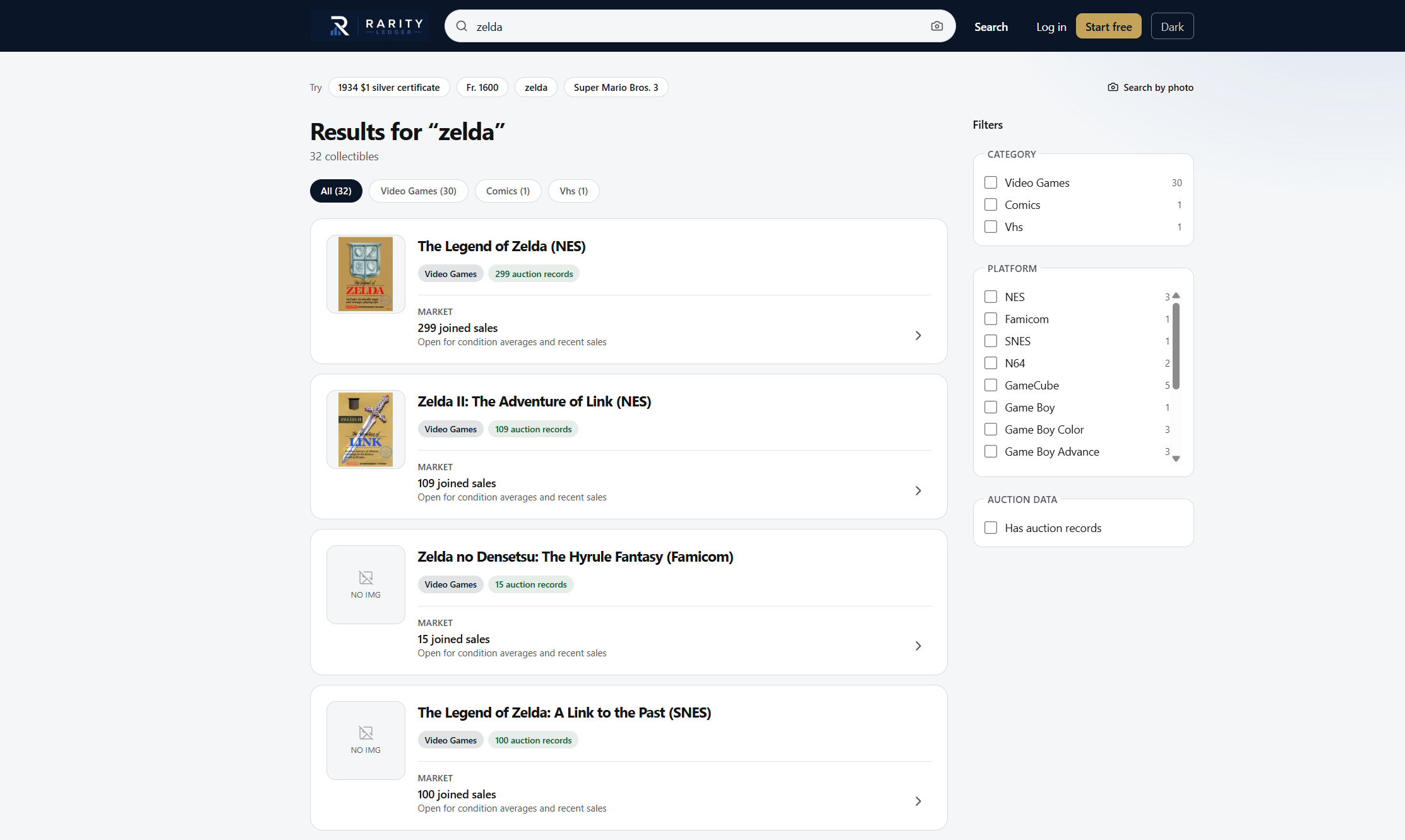Click the camera icon beside Search by photo
This screenshot has height=840, width=1405.
coord(1113,87)
